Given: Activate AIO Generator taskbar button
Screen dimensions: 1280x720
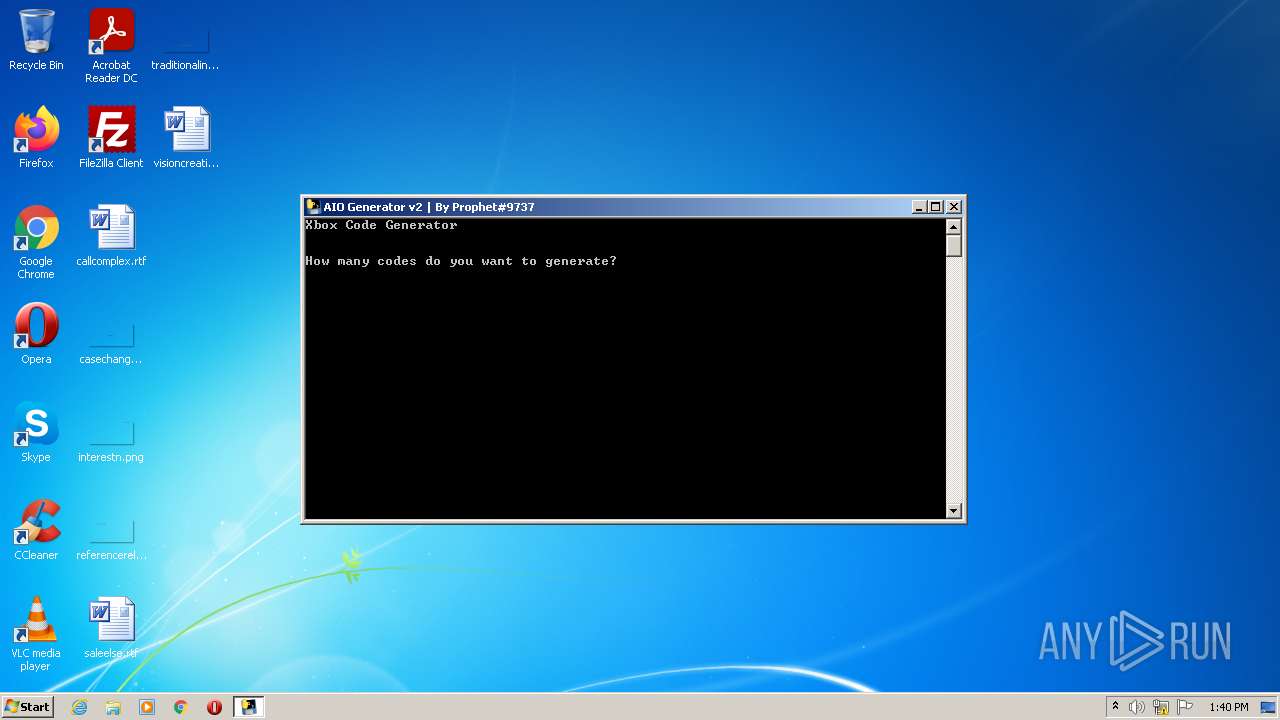Looking at the screenshot, I should (x=248, y=707).
